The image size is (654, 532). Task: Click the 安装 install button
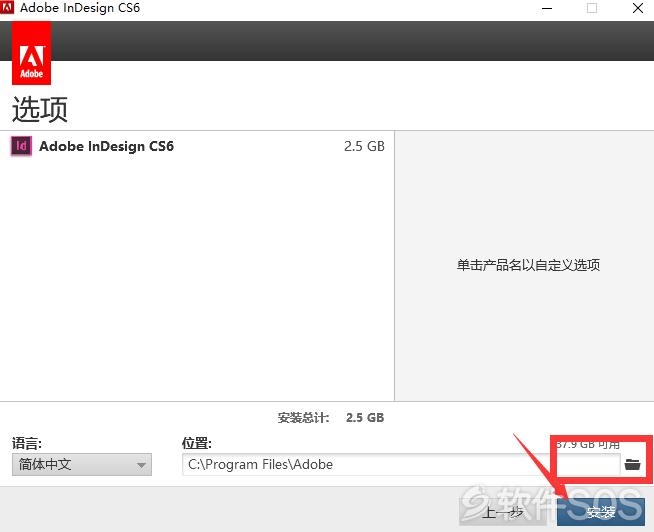coord(601,512)
